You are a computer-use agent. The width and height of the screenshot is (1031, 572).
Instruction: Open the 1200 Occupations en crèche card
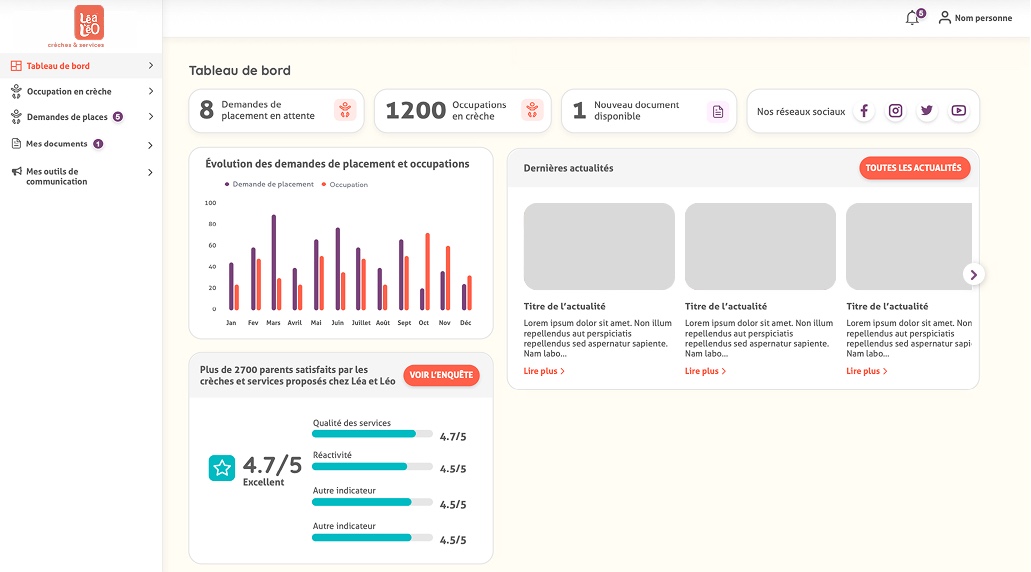click(463, 110)
